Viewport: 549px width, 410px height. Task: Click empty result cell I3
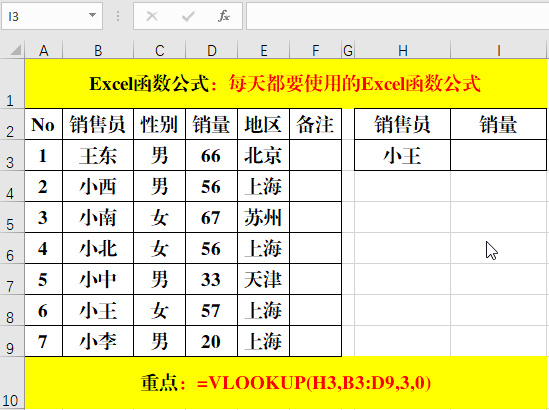499,155
